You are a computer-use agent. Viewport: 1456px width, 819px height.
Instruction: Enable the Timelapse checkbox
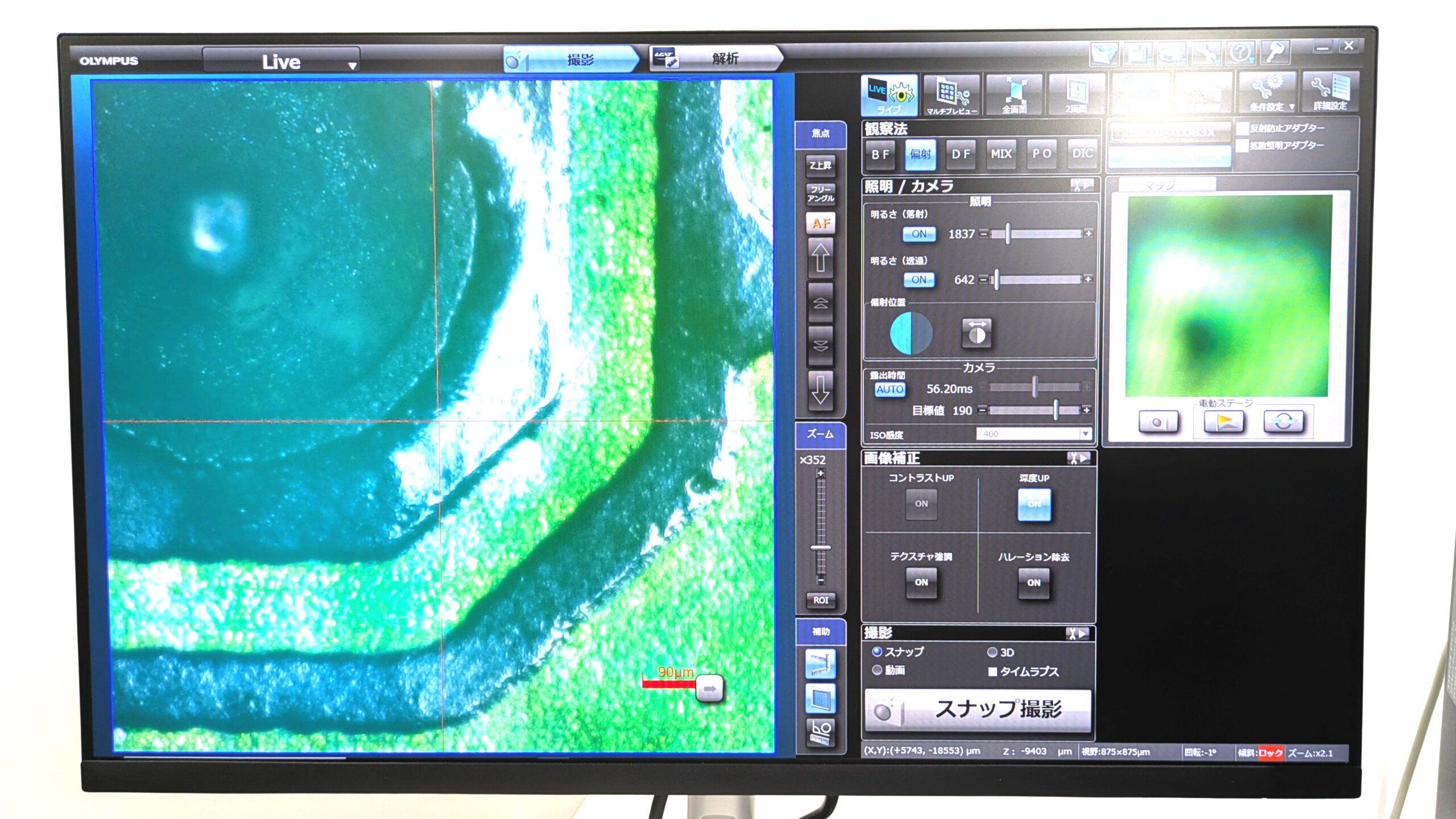(x=992, y=672)
